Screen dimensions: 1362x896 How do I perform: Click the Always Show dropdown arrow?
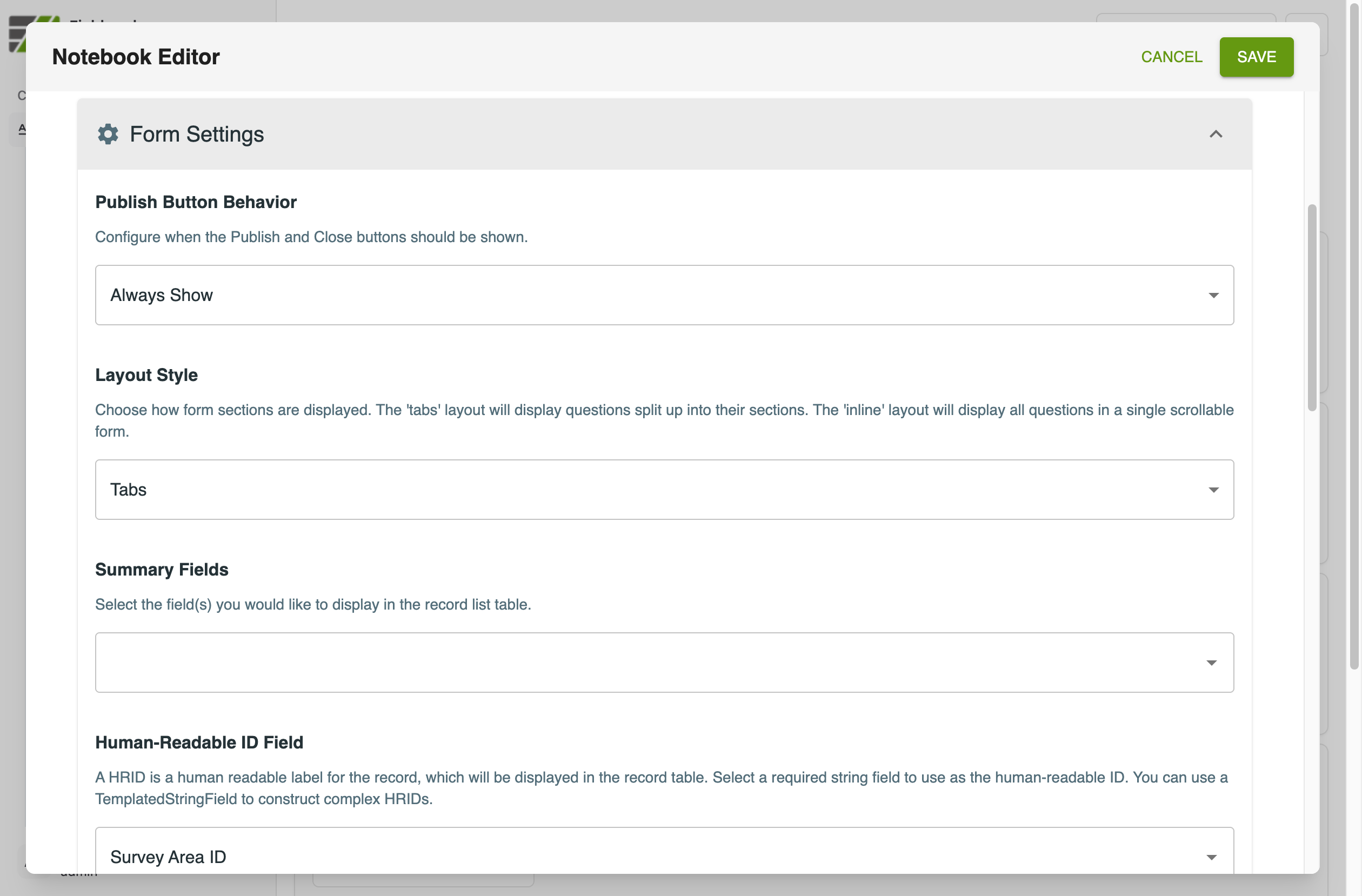(1213, 295)
